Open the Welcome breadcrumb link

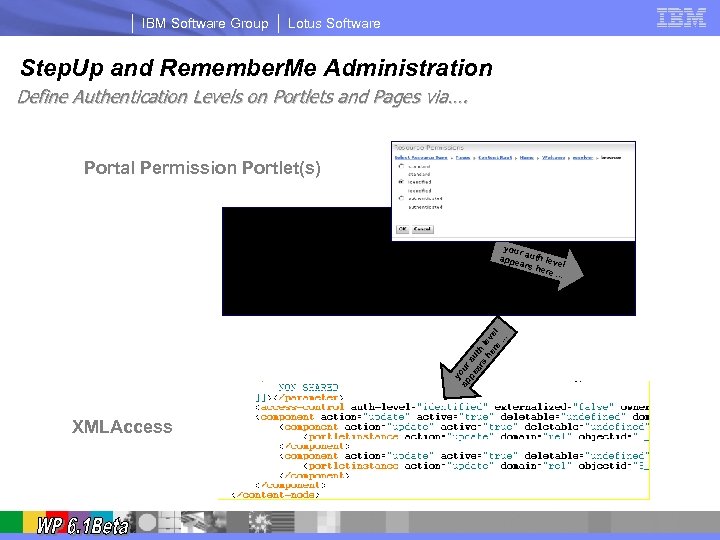(553, 158)
